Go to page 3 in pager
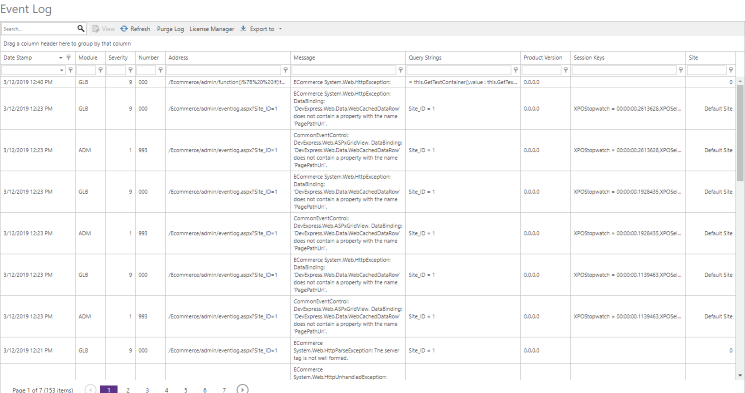 (147, 390)
